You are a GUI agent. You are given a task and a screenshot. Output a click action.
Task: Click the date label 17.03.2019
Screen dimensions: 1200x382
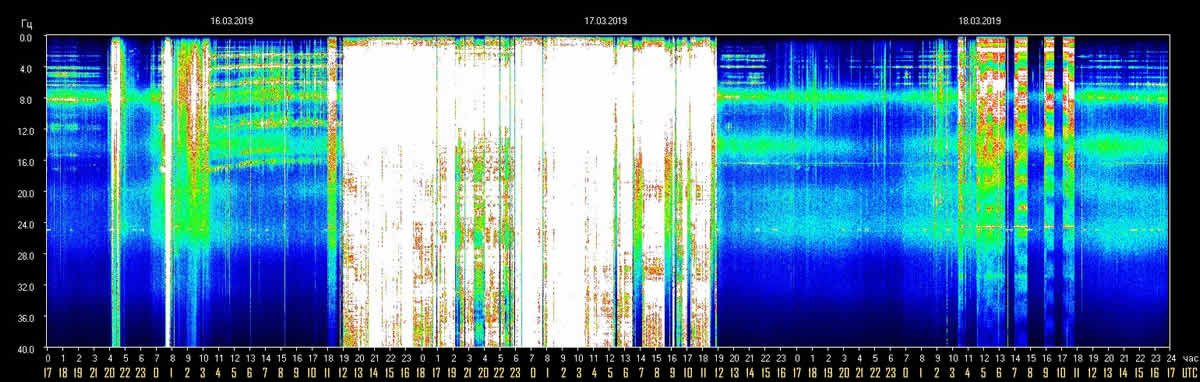point(606,20)
